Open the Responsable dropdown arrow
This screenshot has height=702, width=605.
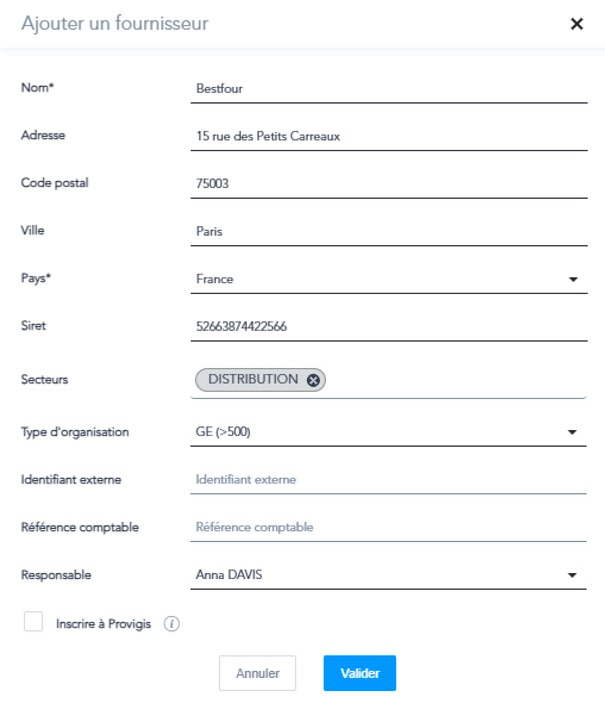(x=573, y=576)
